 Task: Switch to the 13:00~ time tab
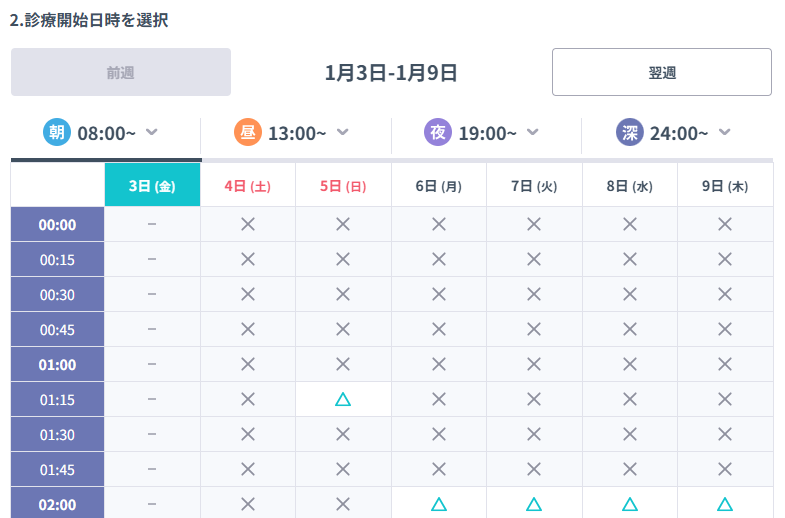point(296,133)
